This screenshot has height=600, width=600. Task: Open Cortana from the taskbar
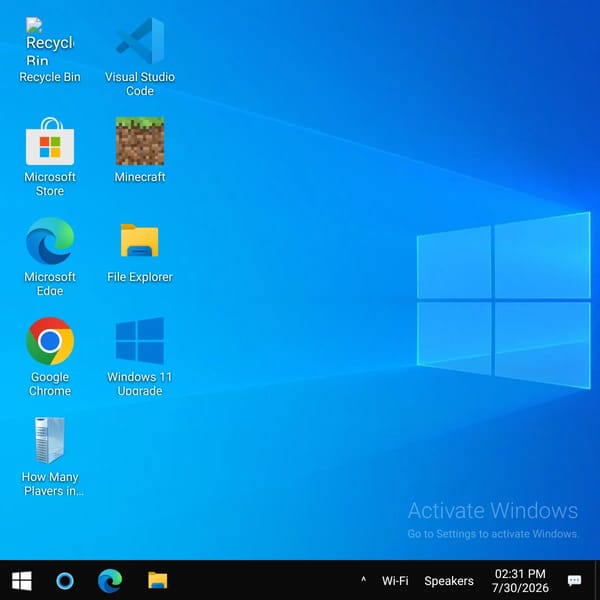click(65, 580)
